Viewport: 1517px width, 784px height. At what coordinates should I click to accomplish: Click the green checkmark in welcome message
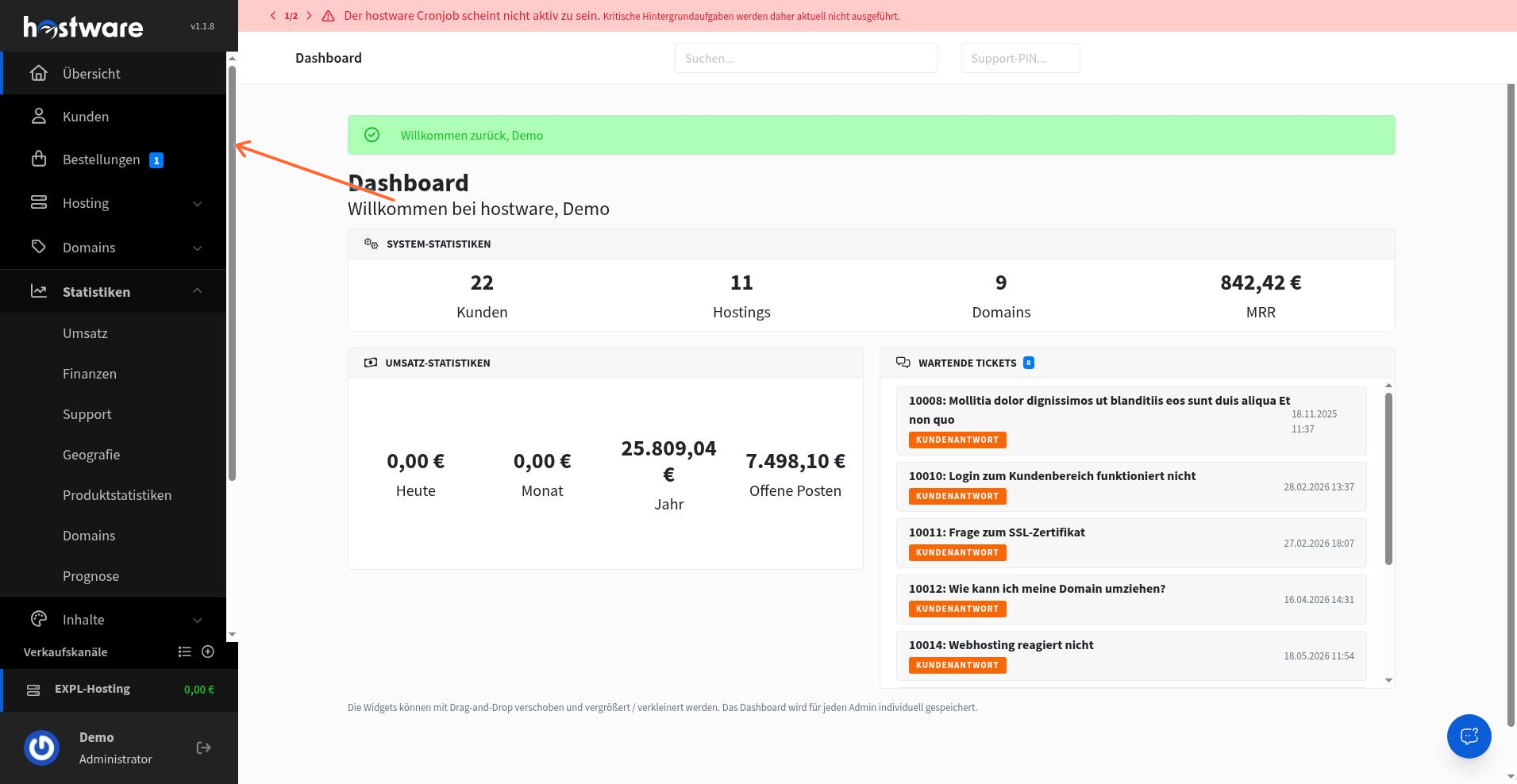tap(372, 135)
